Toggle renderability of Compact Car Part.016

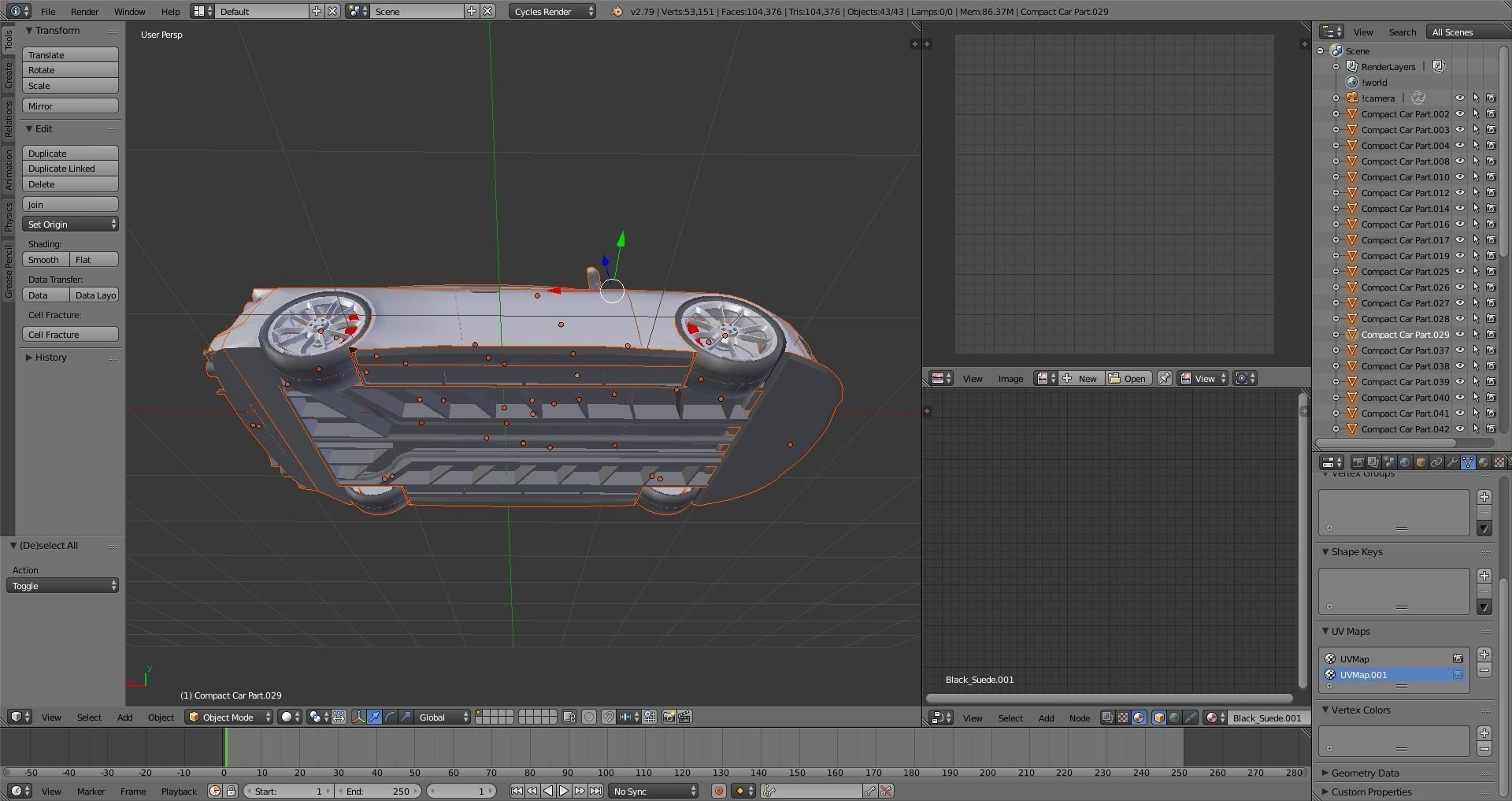click(1491, 224)
